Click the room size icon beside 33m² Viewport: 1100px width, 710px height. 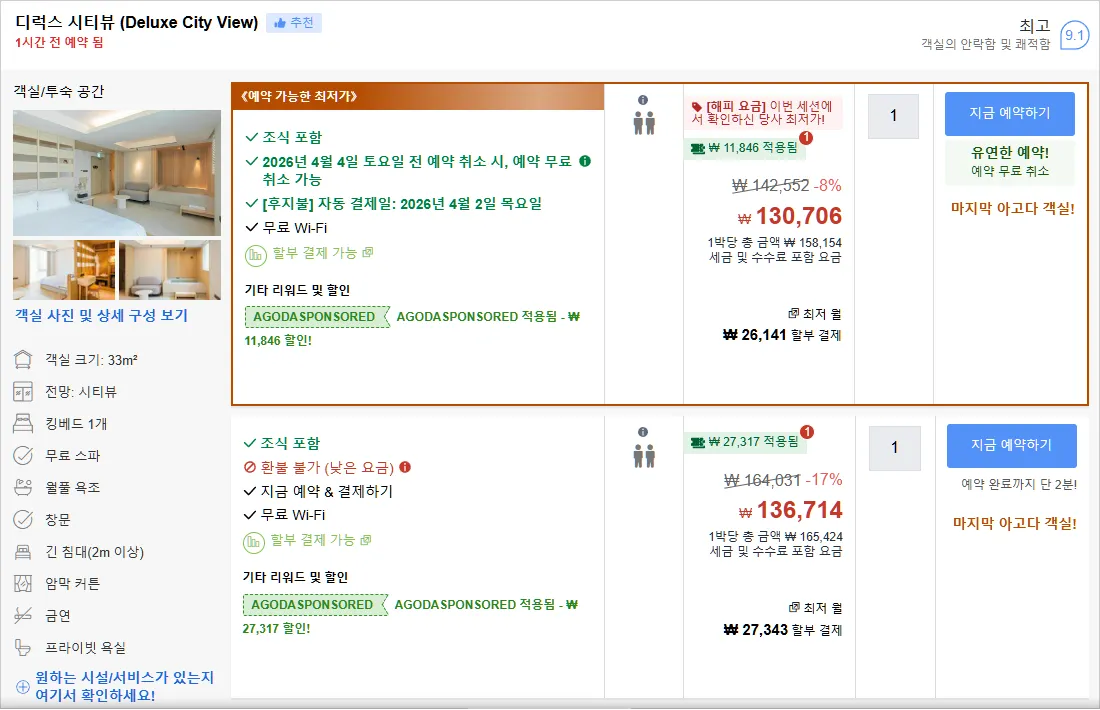point(23,360)
